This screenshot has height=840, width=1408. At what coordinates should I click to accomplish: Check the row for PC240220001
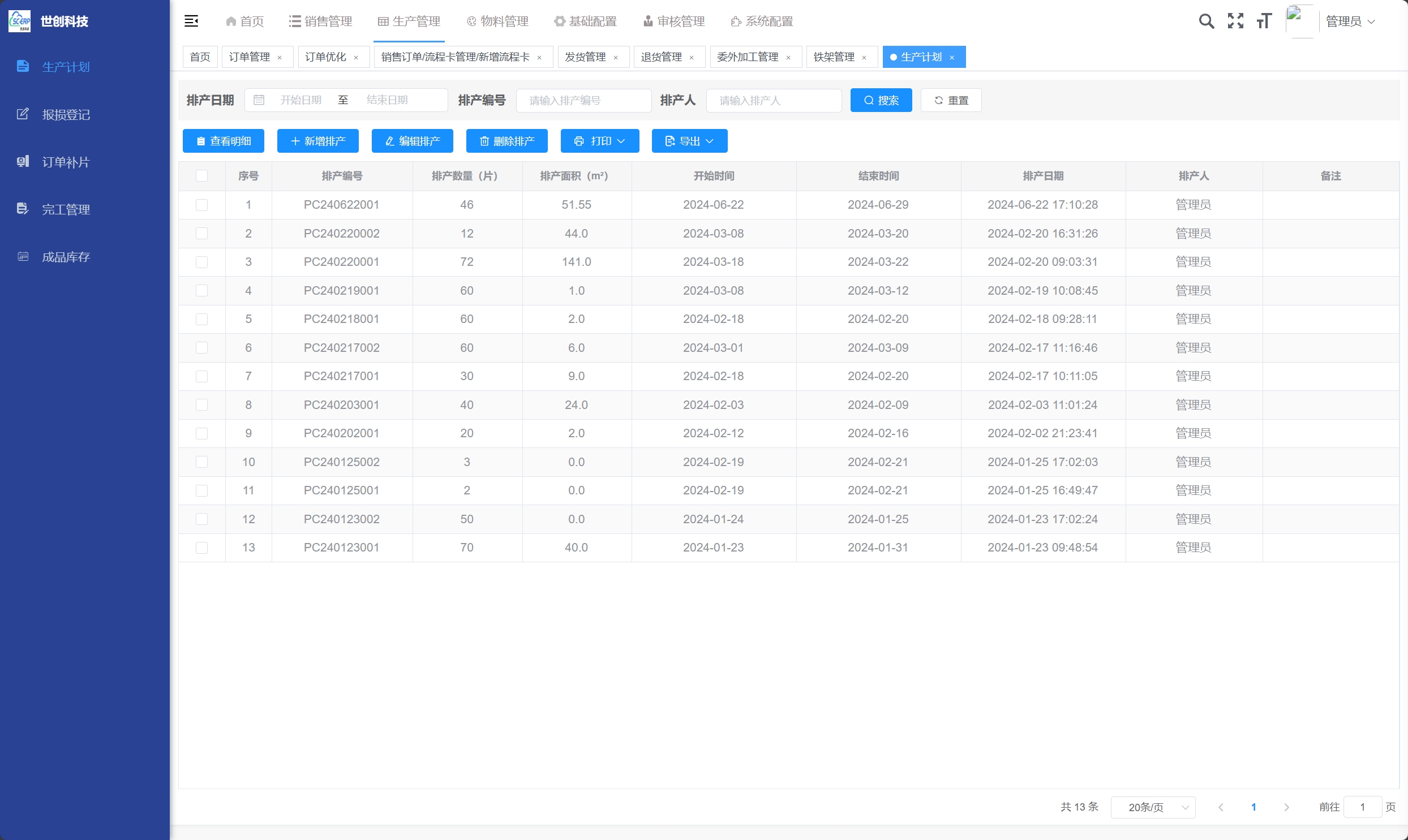(201, 262)
